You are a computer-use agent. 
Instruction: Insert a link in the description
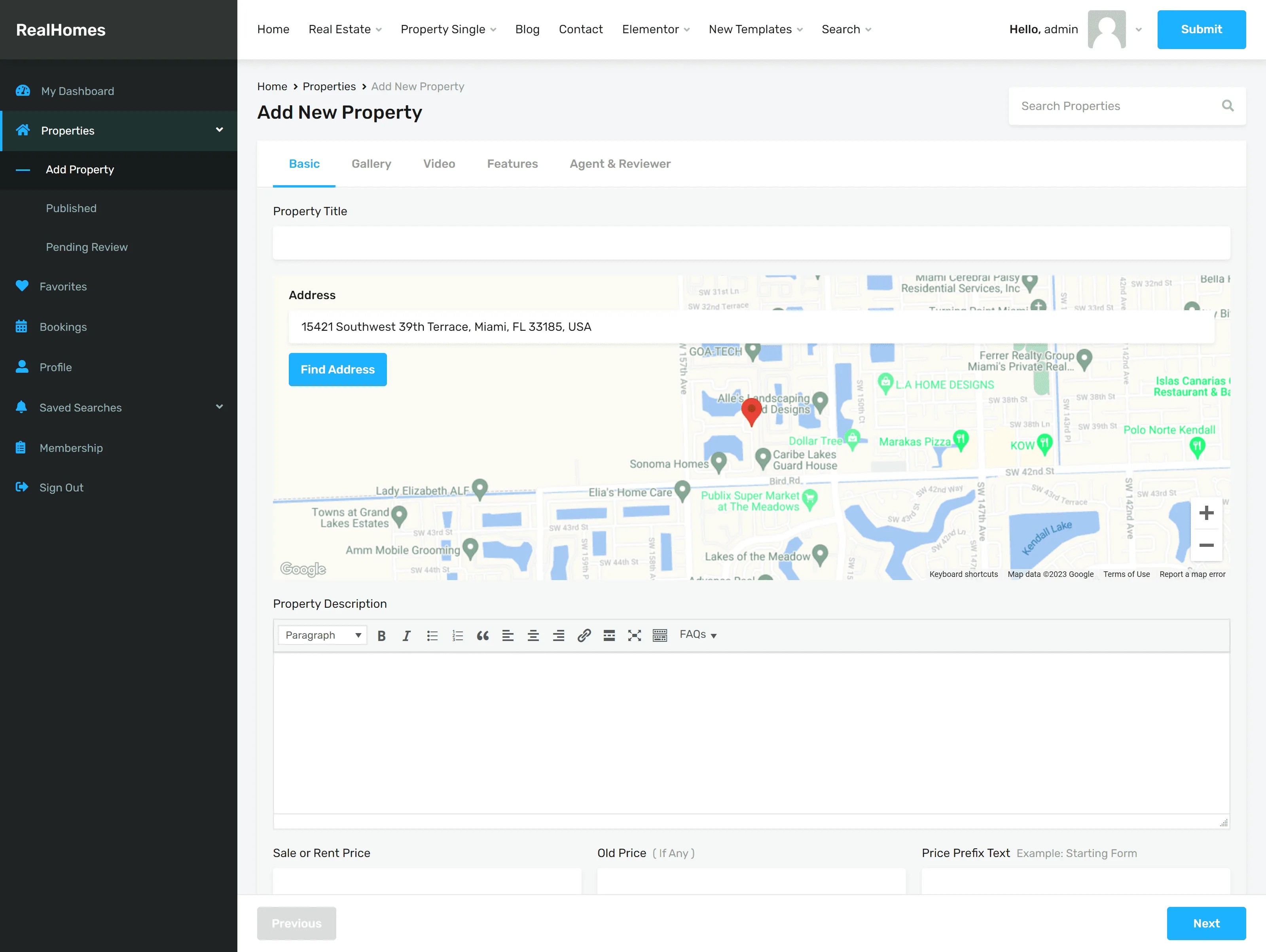point(584,635)
